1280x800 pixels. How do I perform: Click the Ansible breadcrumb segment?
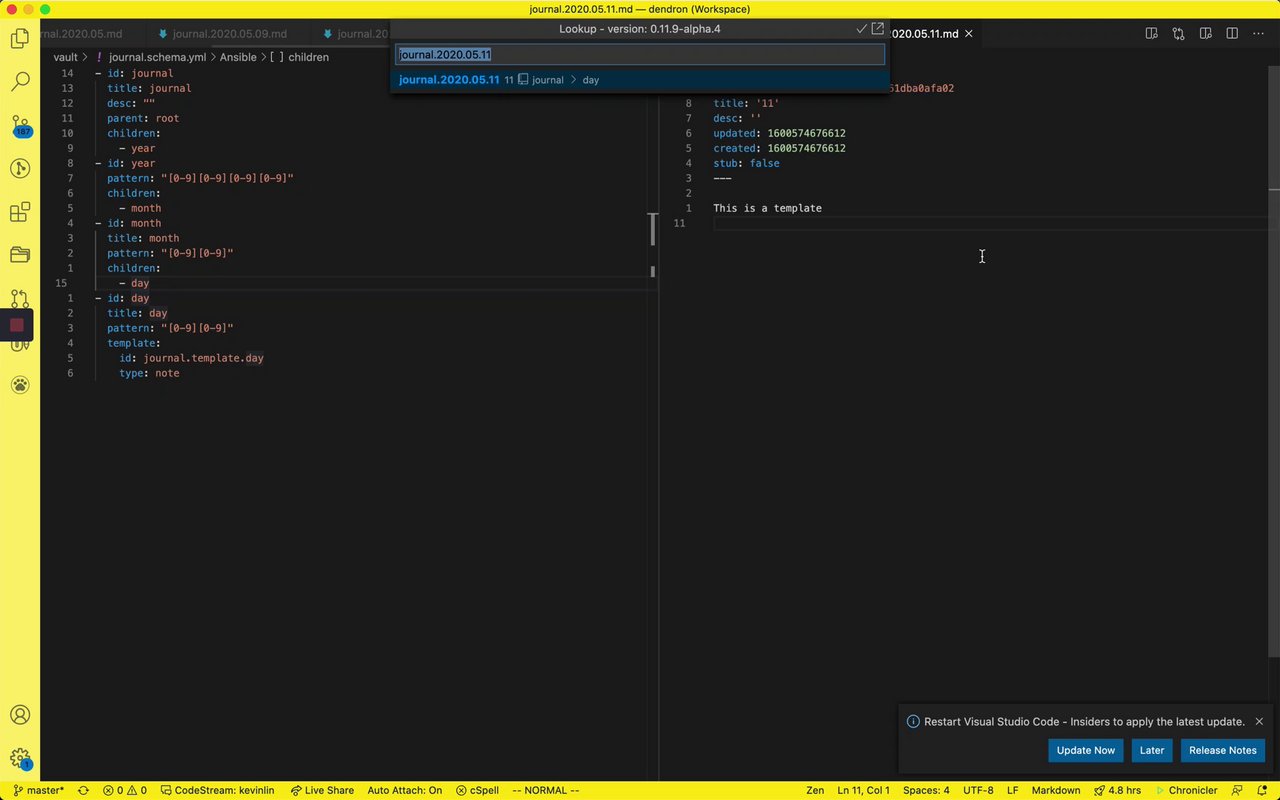[238, 57]
